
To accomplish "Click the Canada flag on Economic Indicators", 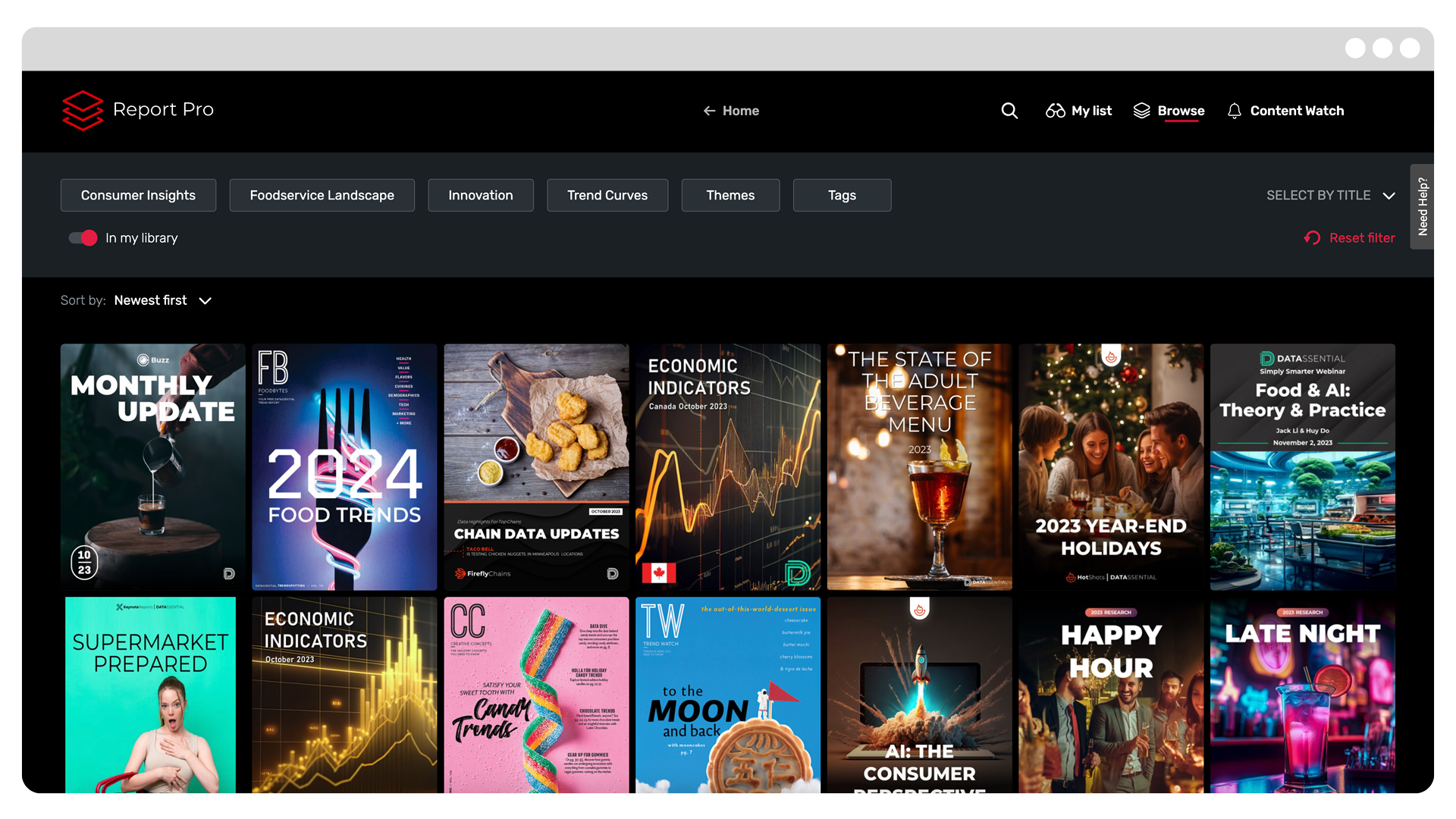I will [x=658, y=573].
